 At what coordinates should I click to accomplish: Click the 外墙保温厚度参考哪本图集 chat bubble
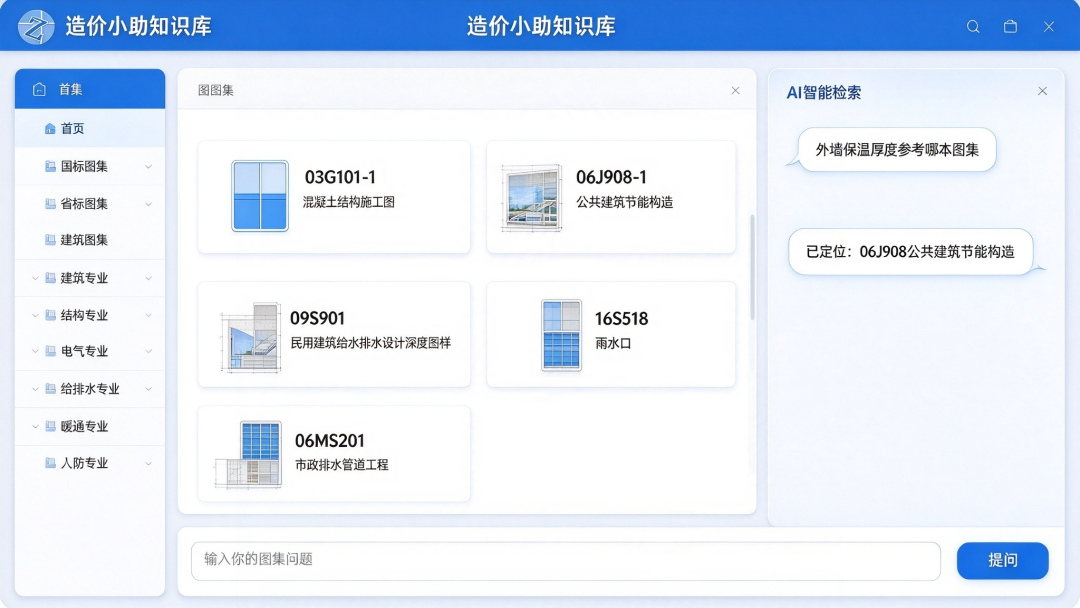pos(897,149)
